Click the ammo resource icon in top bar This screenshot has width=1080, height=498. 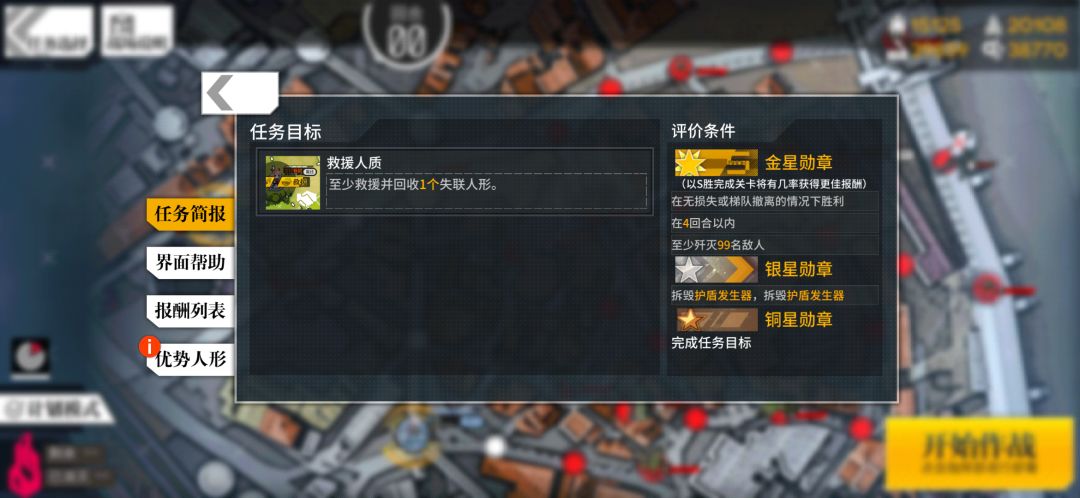click(992, 26)
